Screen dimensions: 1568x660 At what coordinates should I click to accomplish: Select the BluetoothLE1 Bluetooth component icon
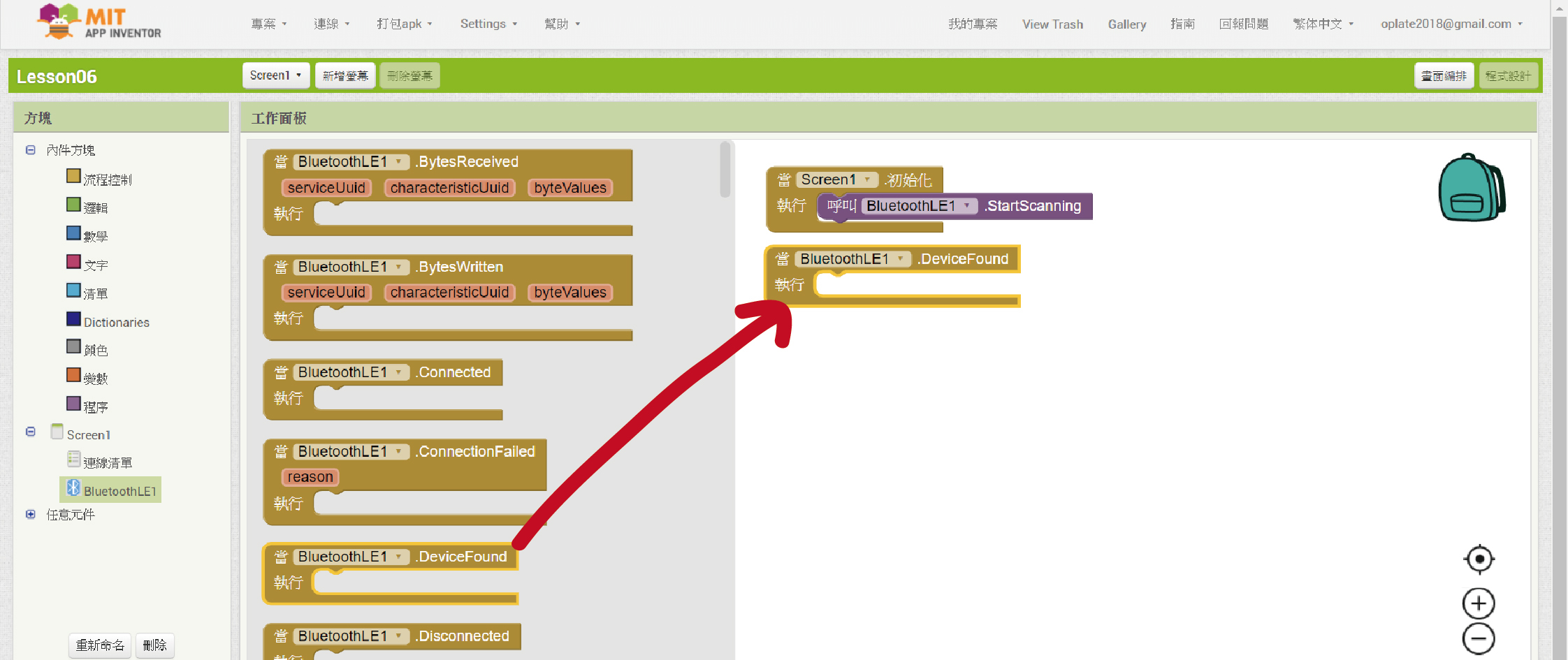[x=73, y=488]
